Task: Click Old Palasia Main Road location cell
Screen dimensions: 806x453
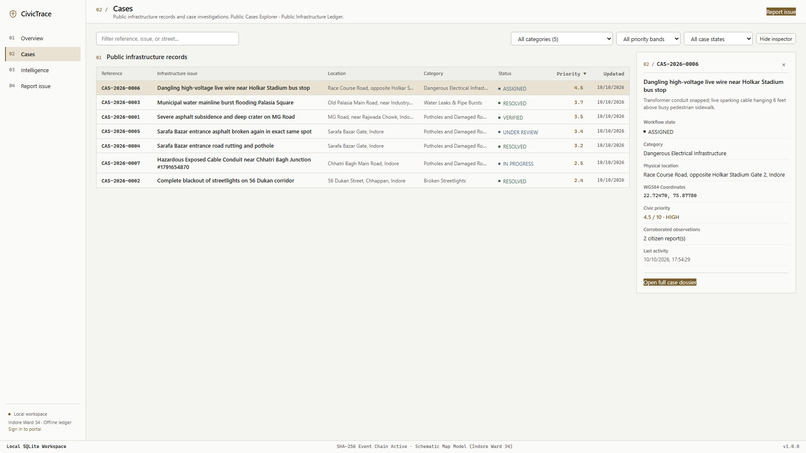Action: (370, 102)
